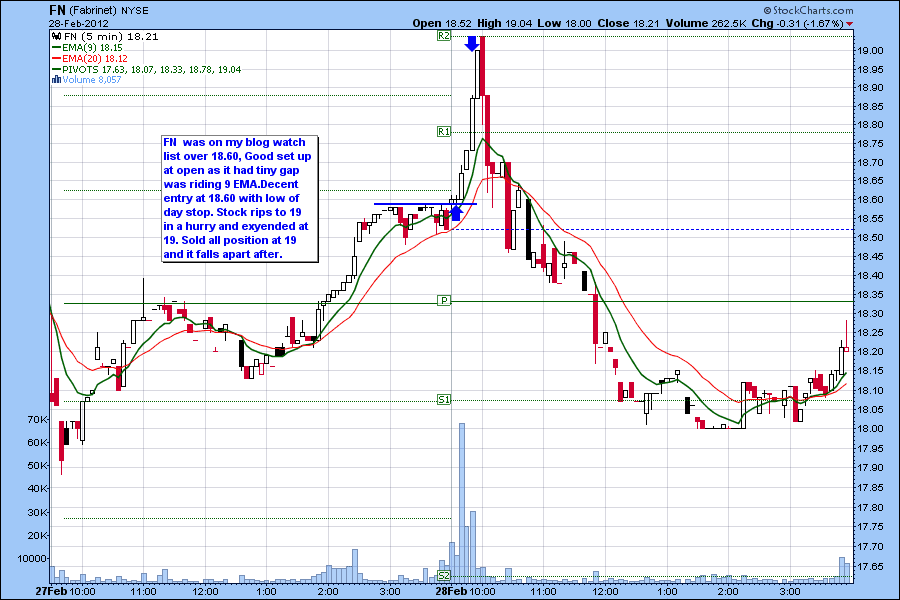Click the 17.80 price axis label

pos(871,508)
